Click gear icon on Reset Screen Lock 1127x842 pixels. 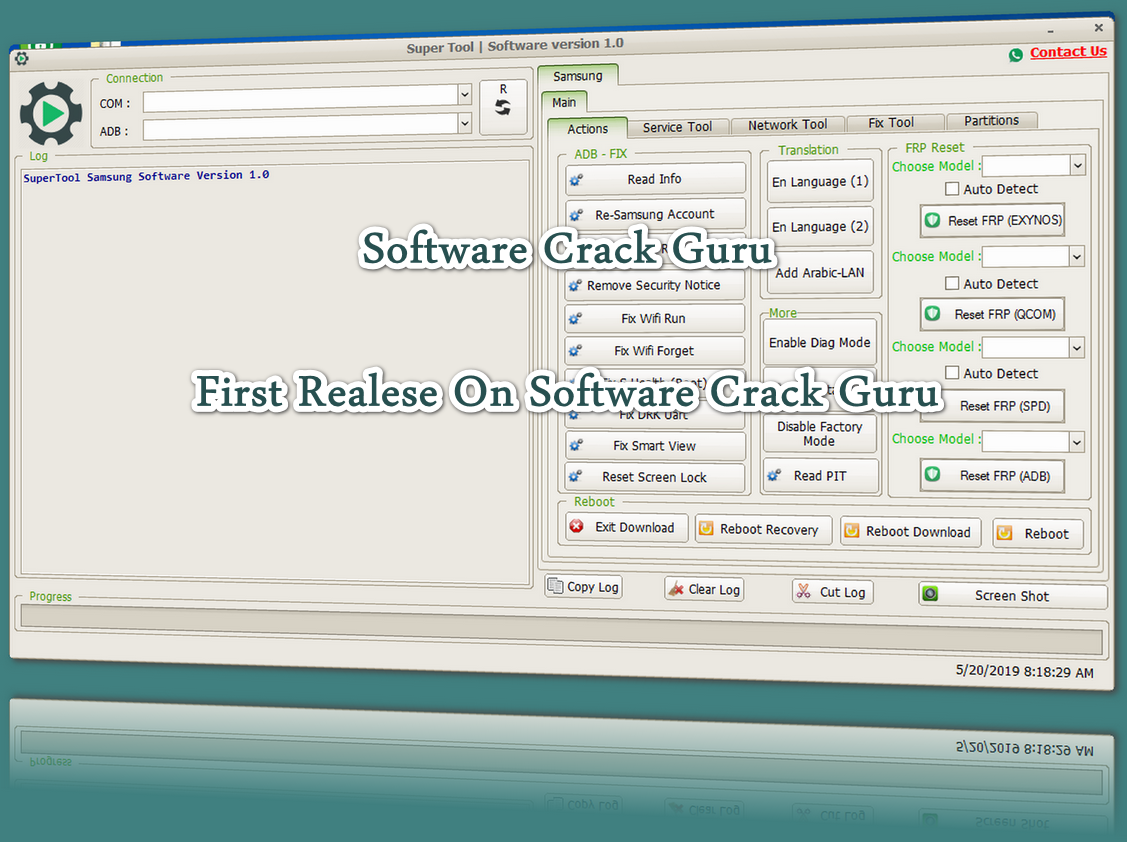(x=576, y=477)
